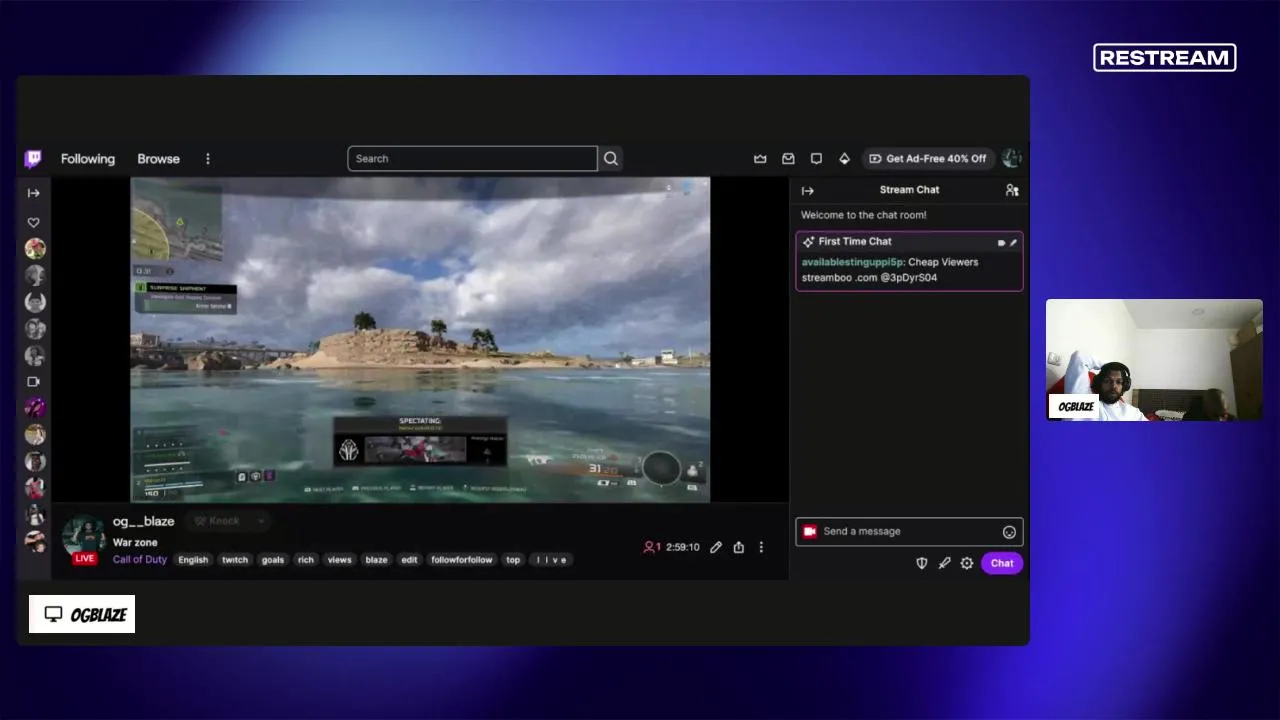Click the OGBLAZE screen label with monitor icon
The image size is (1280, 720).
pos(82,614)
